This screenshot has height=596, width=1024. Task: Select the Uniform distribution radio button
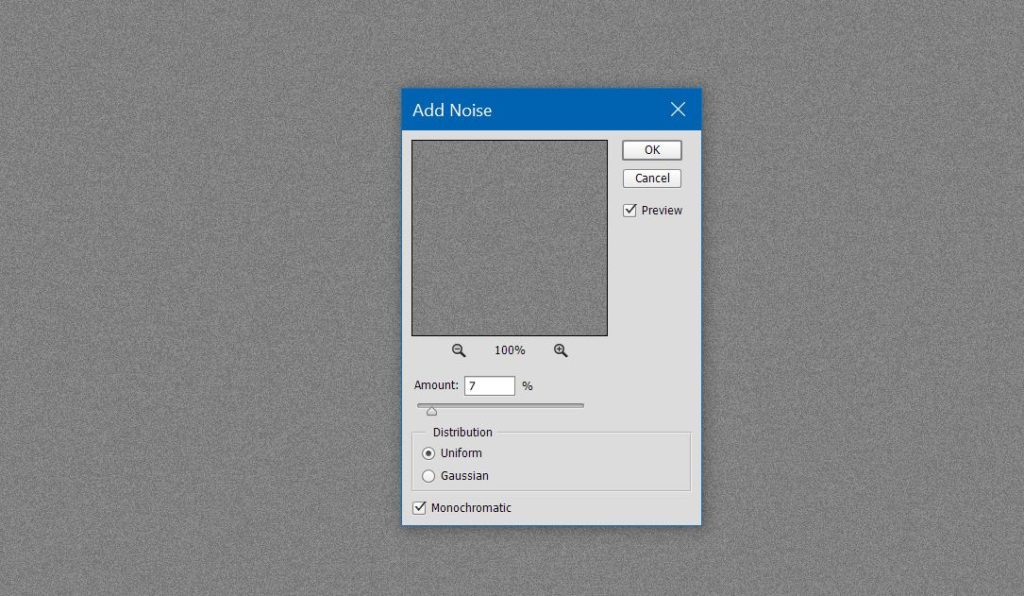429,452
